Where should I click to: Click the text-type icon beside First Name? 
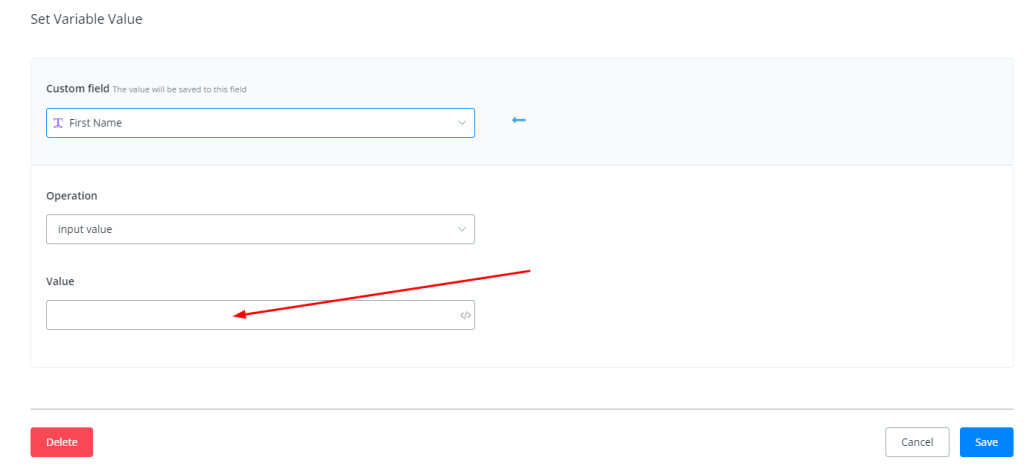coord(58,123)
